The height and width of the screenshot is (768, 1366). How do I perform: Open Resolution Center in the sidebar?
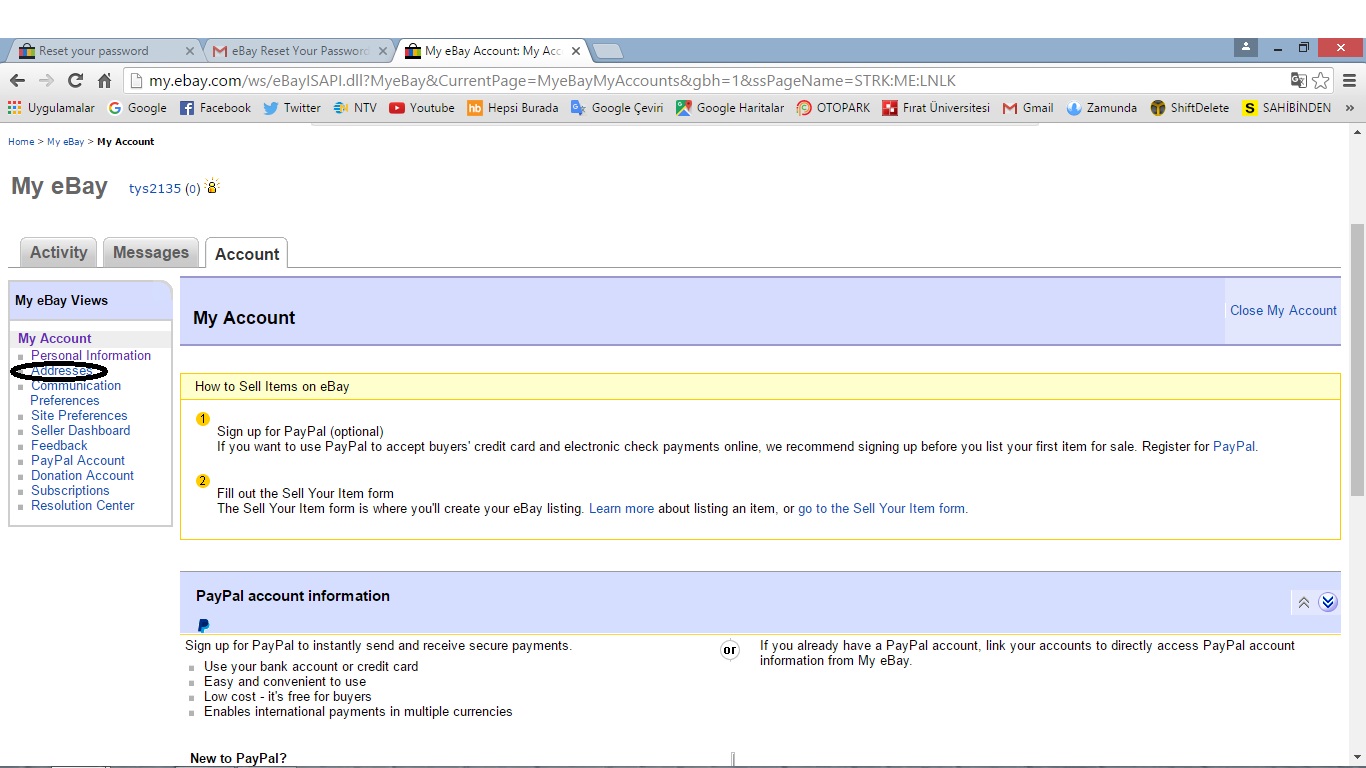click(x=82, y=506)
